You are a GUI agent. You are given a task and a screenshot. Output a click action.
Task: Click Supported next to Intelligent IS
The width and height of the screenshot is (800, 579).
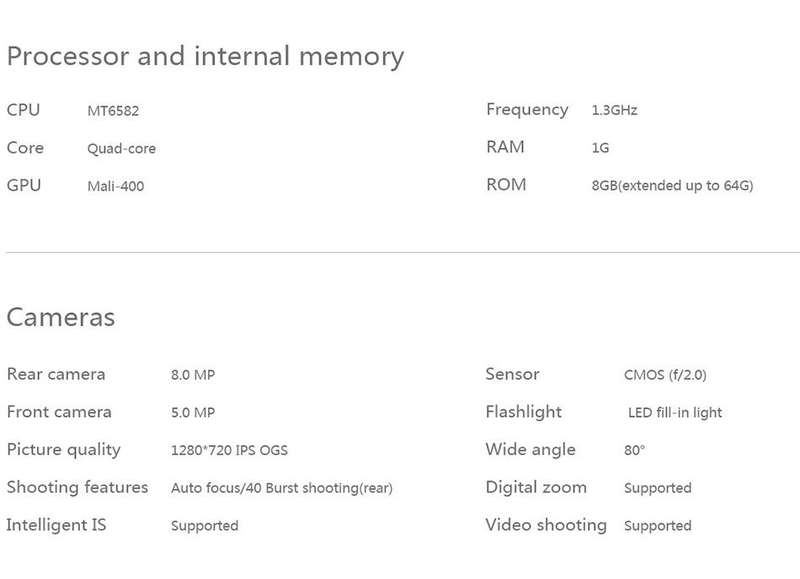click(205, 526)
